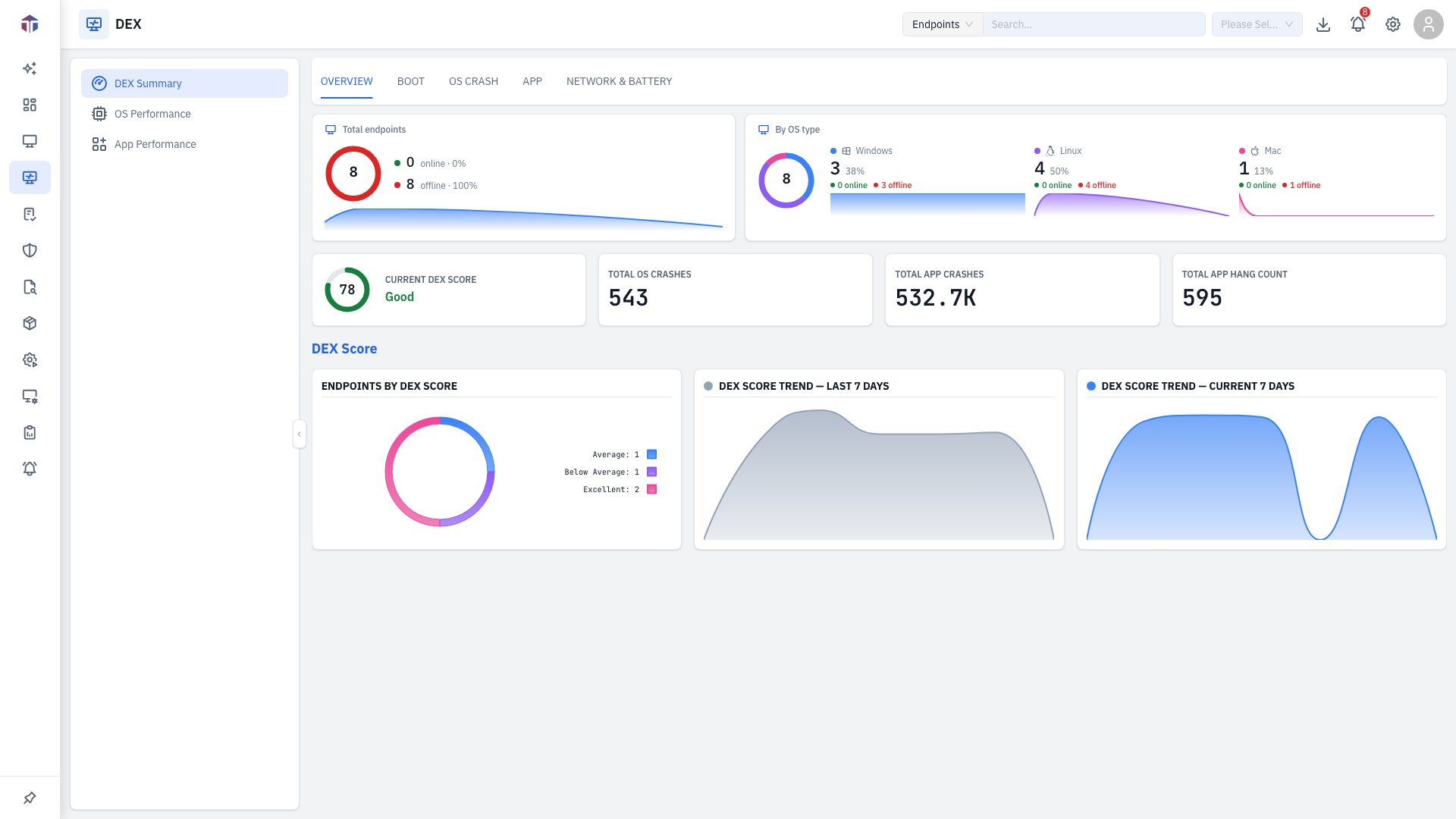Click the '1 offline' Mac status
Viewport: 1456px width, 819px height.
pos(1301,185)
